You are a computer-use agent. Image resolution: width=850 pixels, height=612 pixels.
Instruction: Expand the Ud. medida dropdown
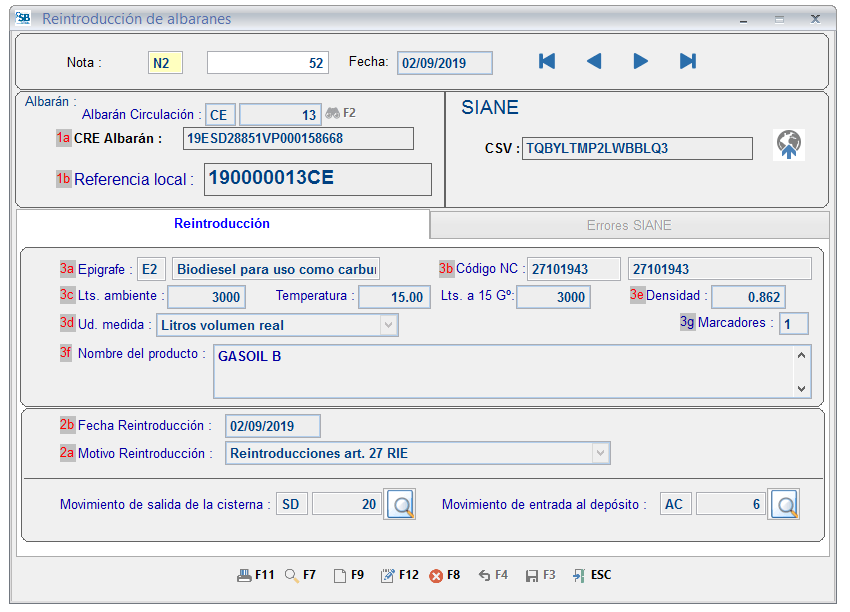click(388, 325)
